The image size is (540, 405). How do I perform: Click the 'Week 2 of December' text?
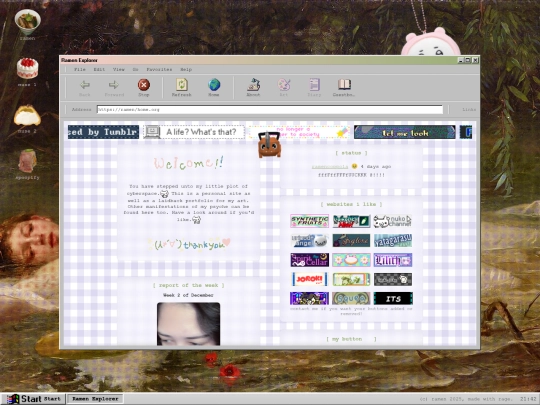click(188, 295)
